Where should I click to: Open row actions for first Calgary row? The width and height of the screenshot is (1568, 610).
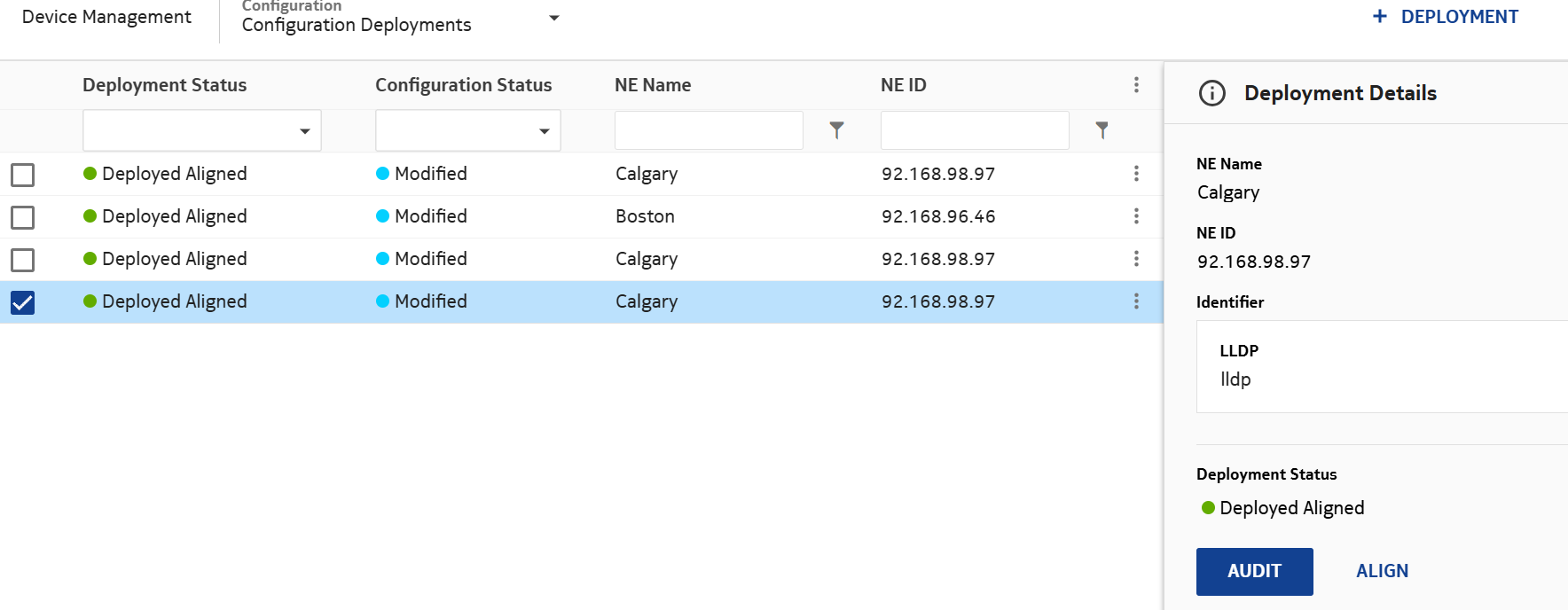coord(1136,174)
